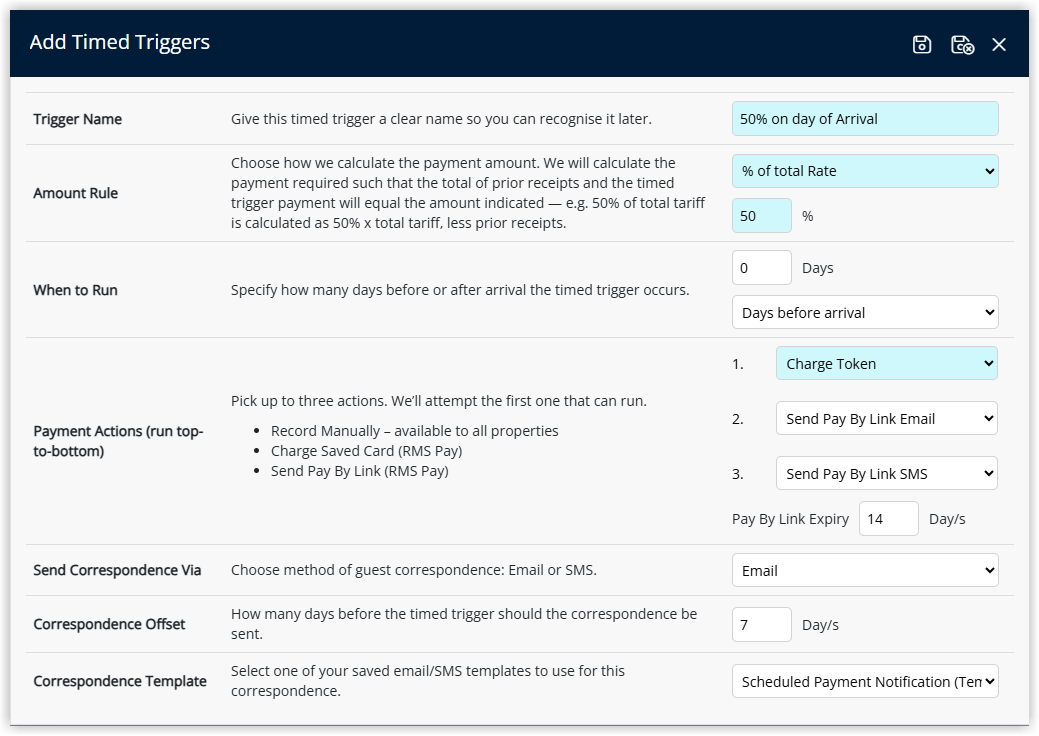Click 'How many days before the timed trigger' text
This screenshot has height=736, width=1039.
click(464, 623)
